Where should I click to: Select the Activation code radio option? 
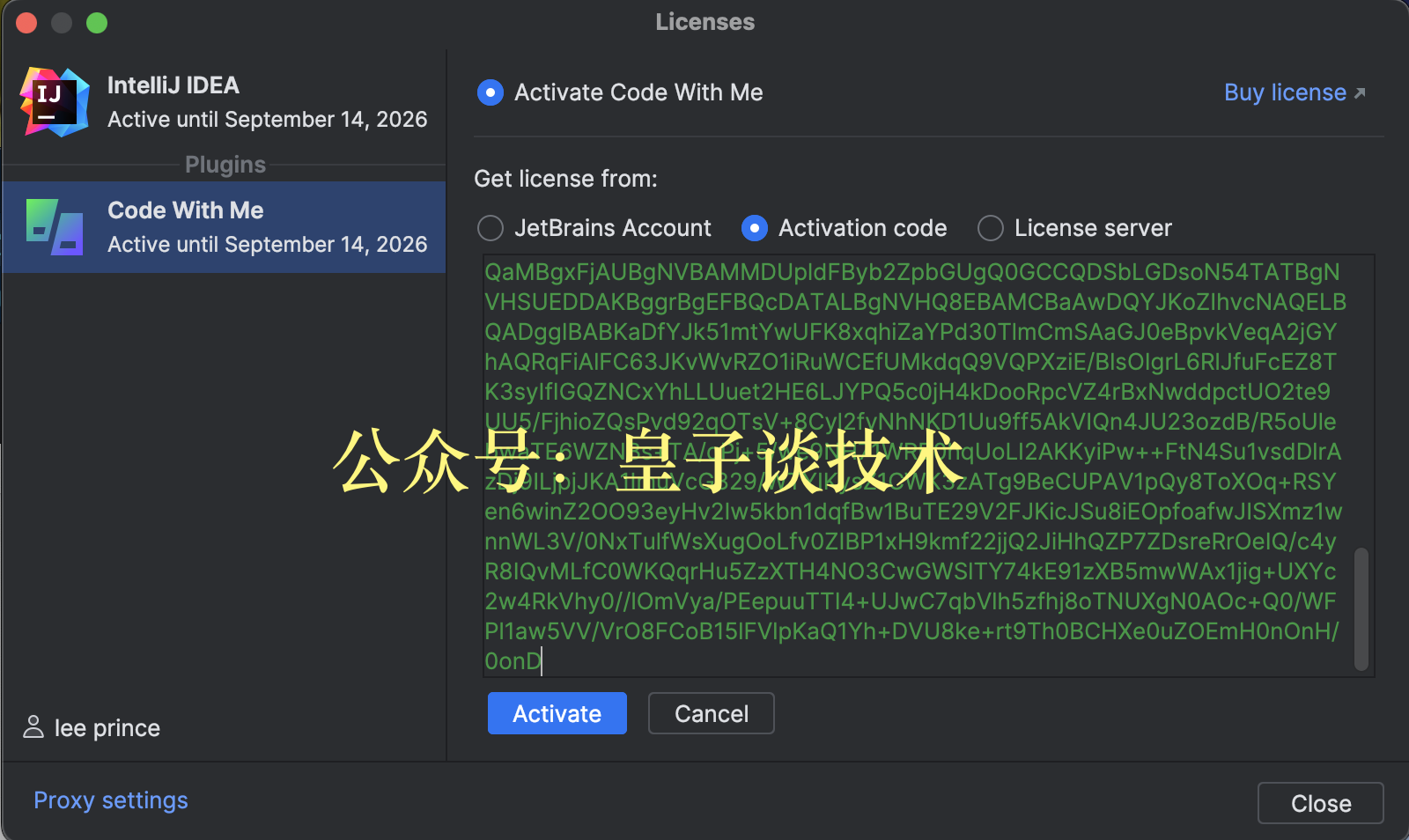pos(755,228)
